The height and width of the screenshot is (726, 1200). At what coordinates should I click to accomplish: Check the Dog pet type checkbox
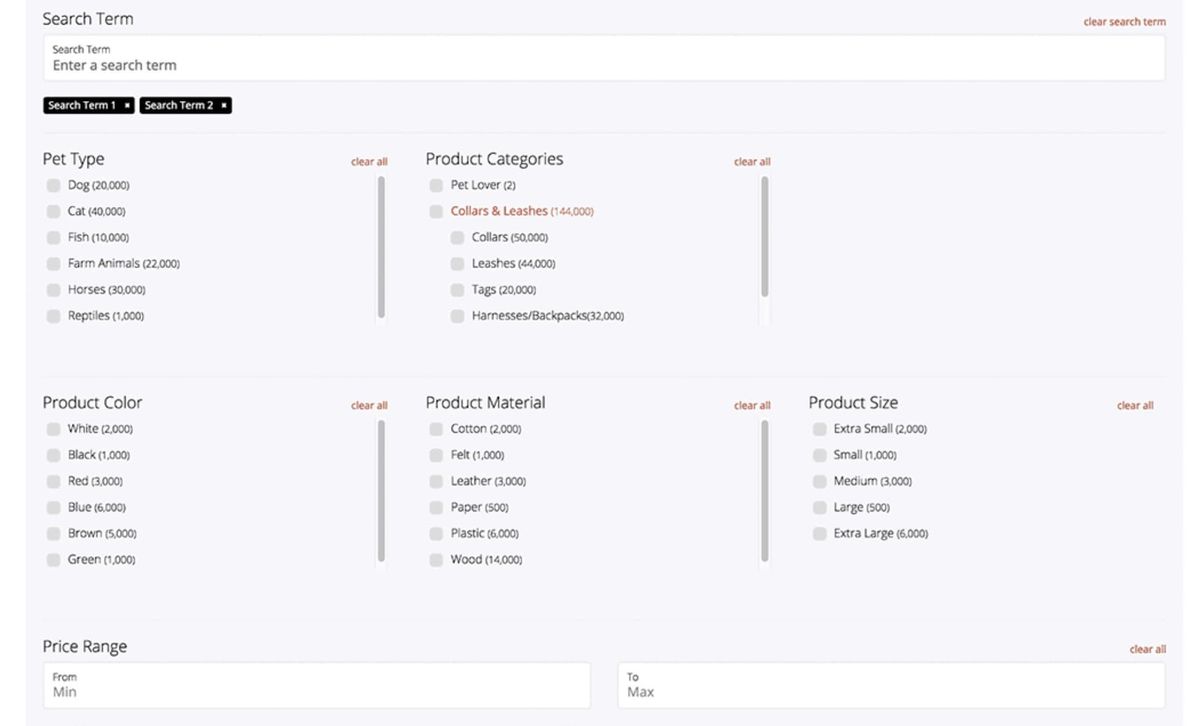53,185
